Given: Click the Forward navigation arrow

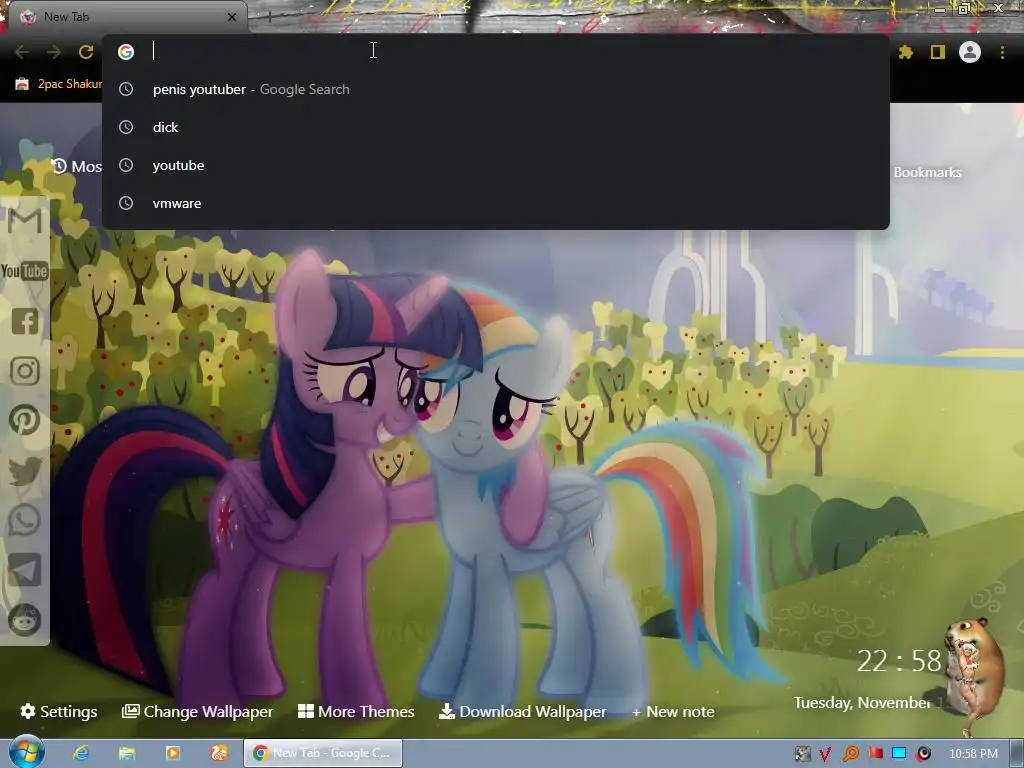Looking at the screenshot, I should [54, 52].
